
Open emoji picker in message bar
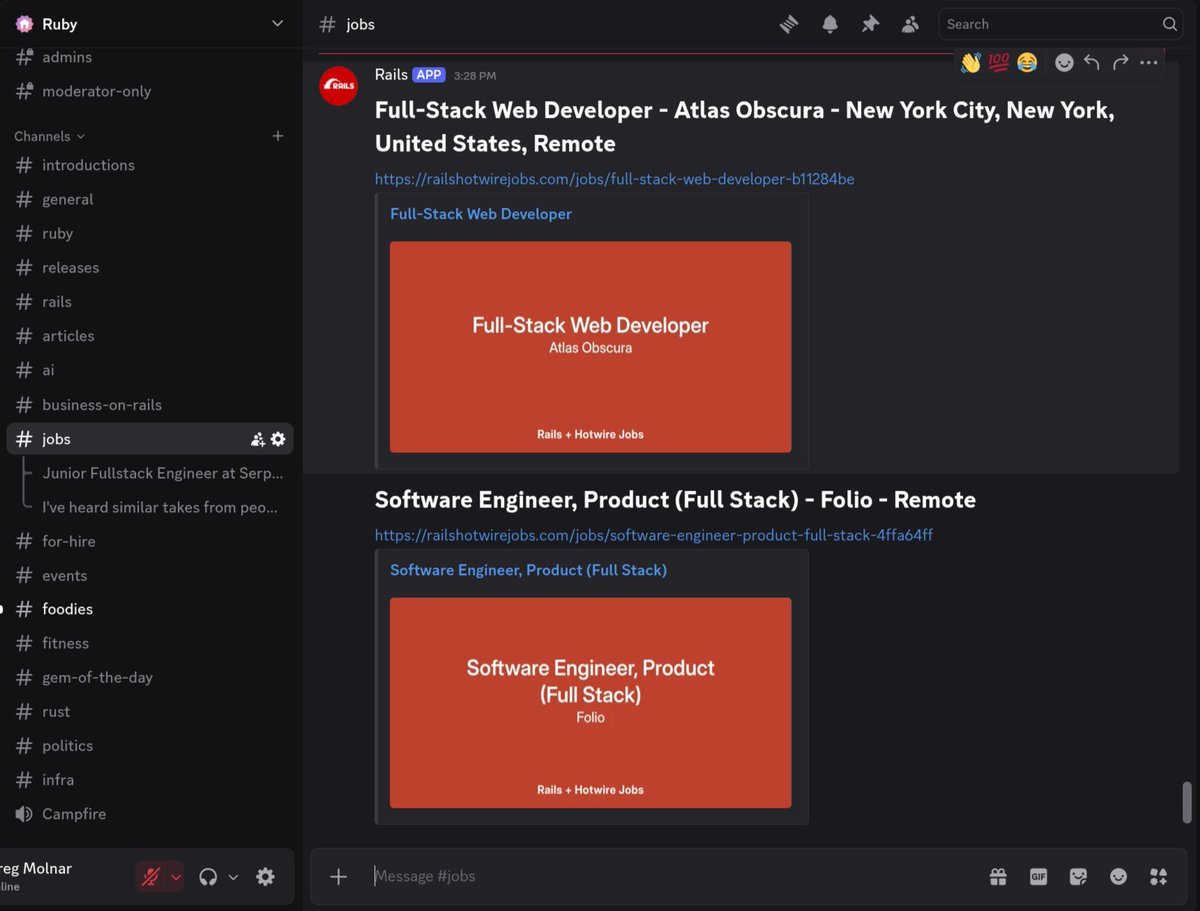1119,877
